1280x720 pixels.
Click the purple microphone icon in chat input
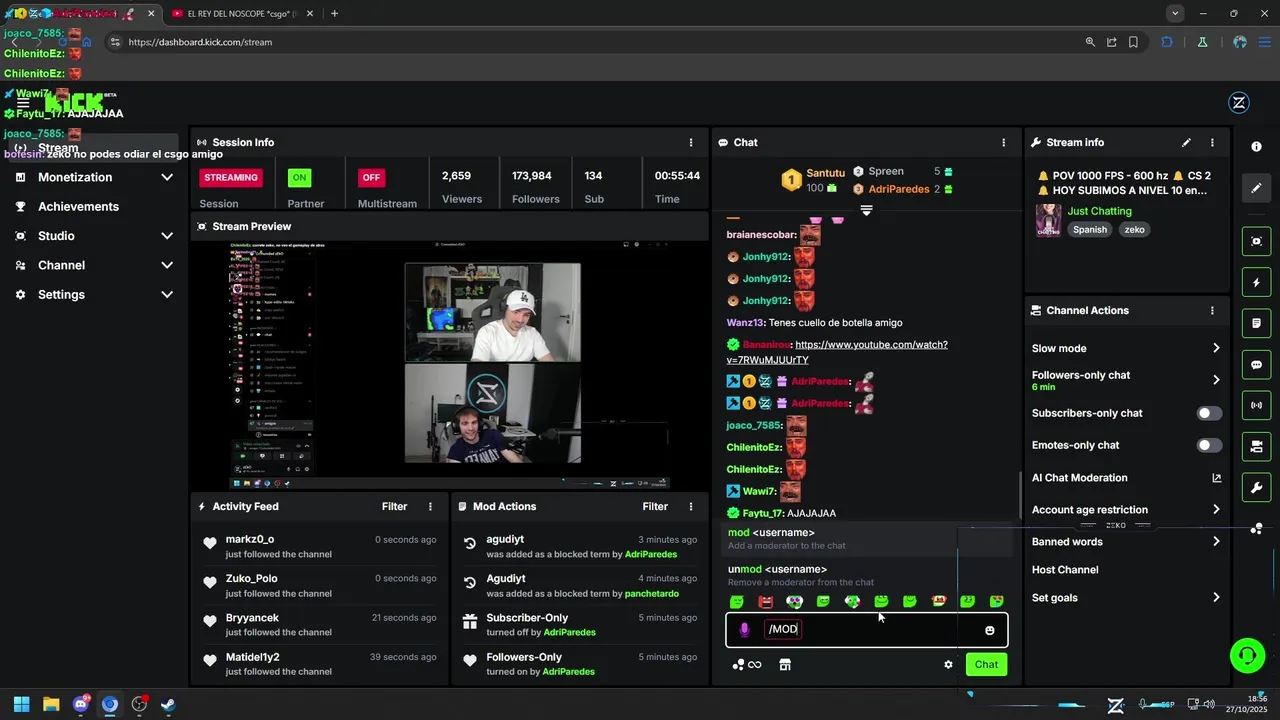744,630
